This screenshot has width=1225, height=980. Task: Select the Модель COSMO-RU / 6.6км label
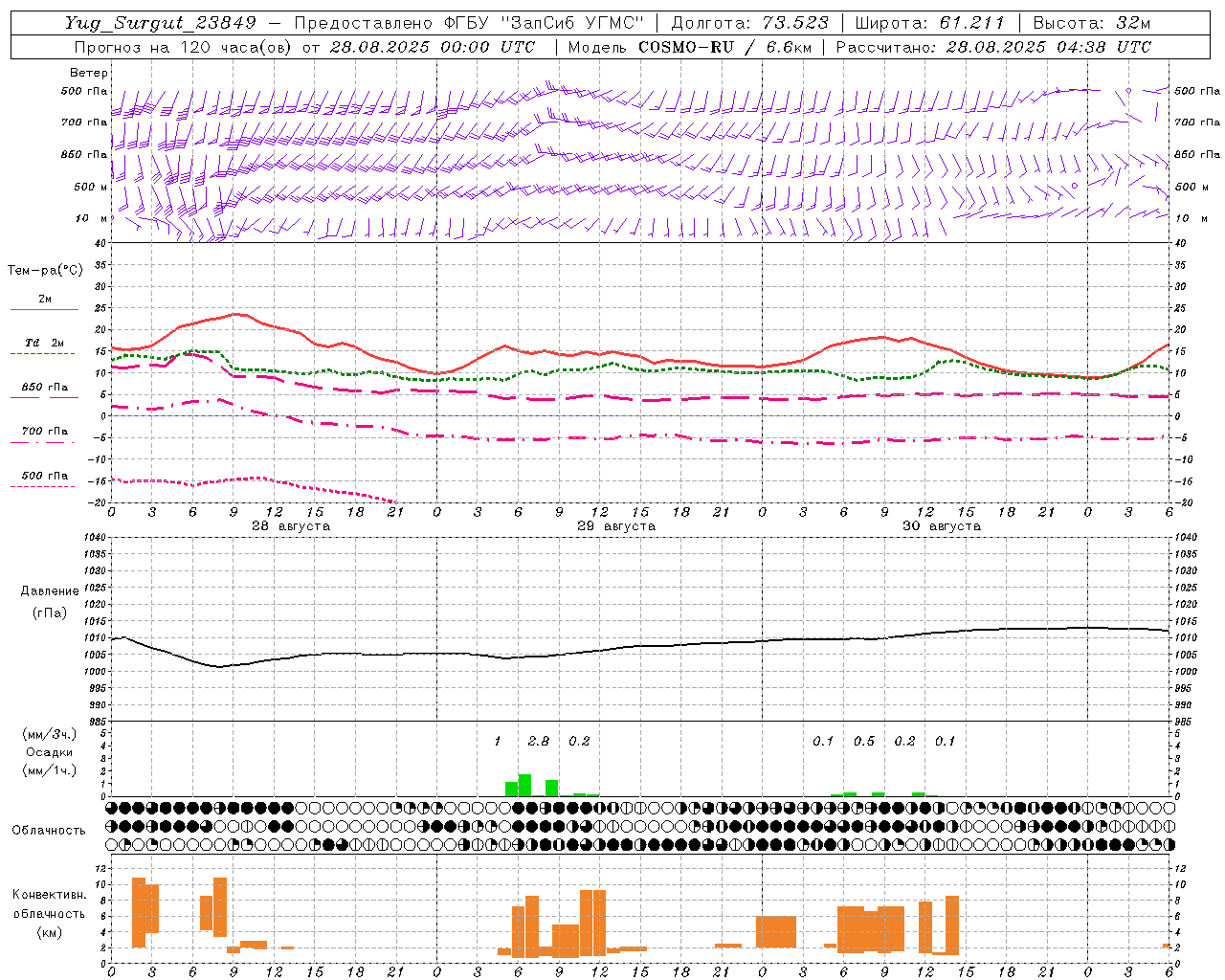click(x=690, y=47)
